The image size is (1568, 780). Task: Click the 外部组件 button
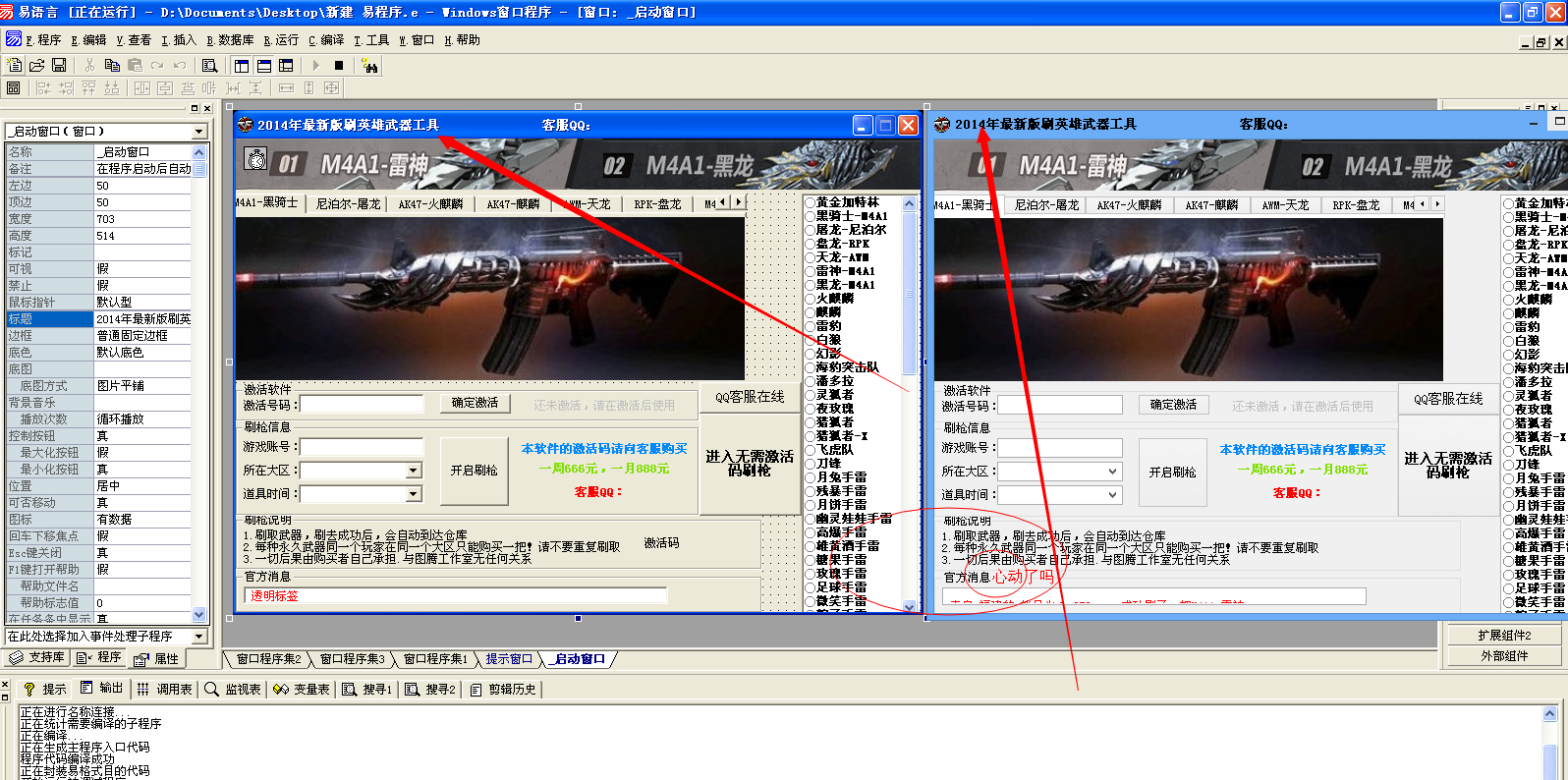(1504, 656)
